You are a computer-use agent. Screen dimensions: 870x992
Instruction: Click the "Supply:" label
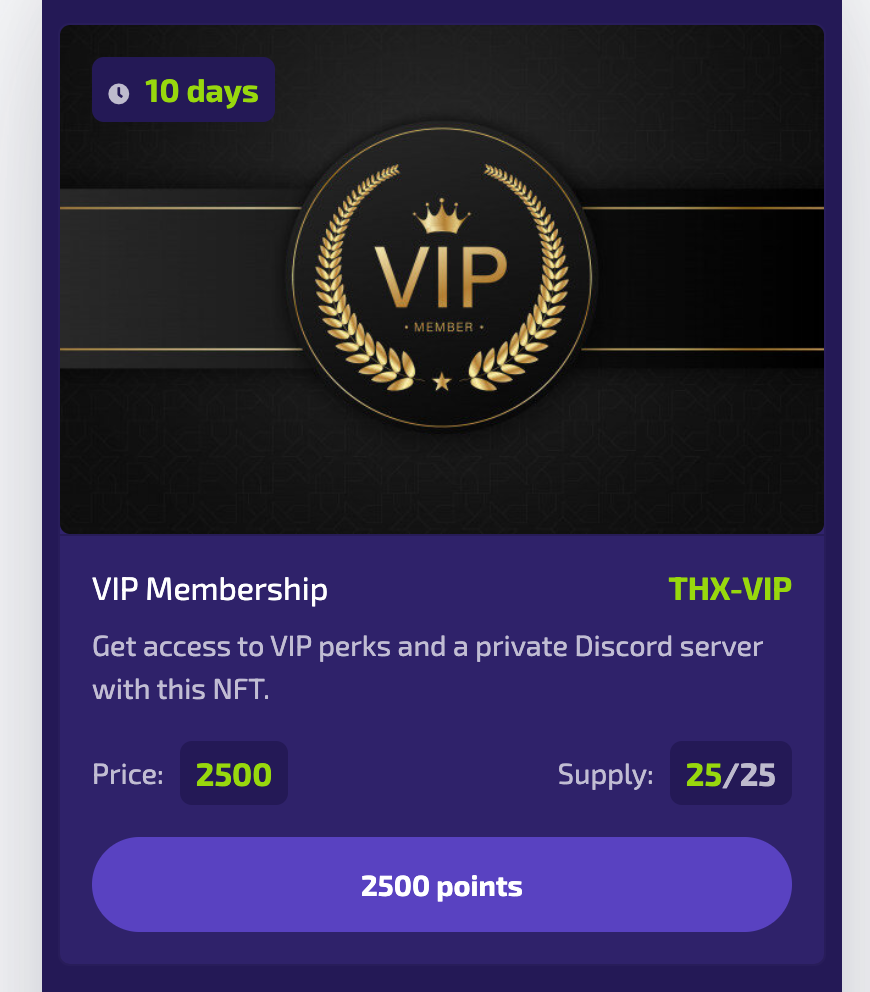point(606,775)
